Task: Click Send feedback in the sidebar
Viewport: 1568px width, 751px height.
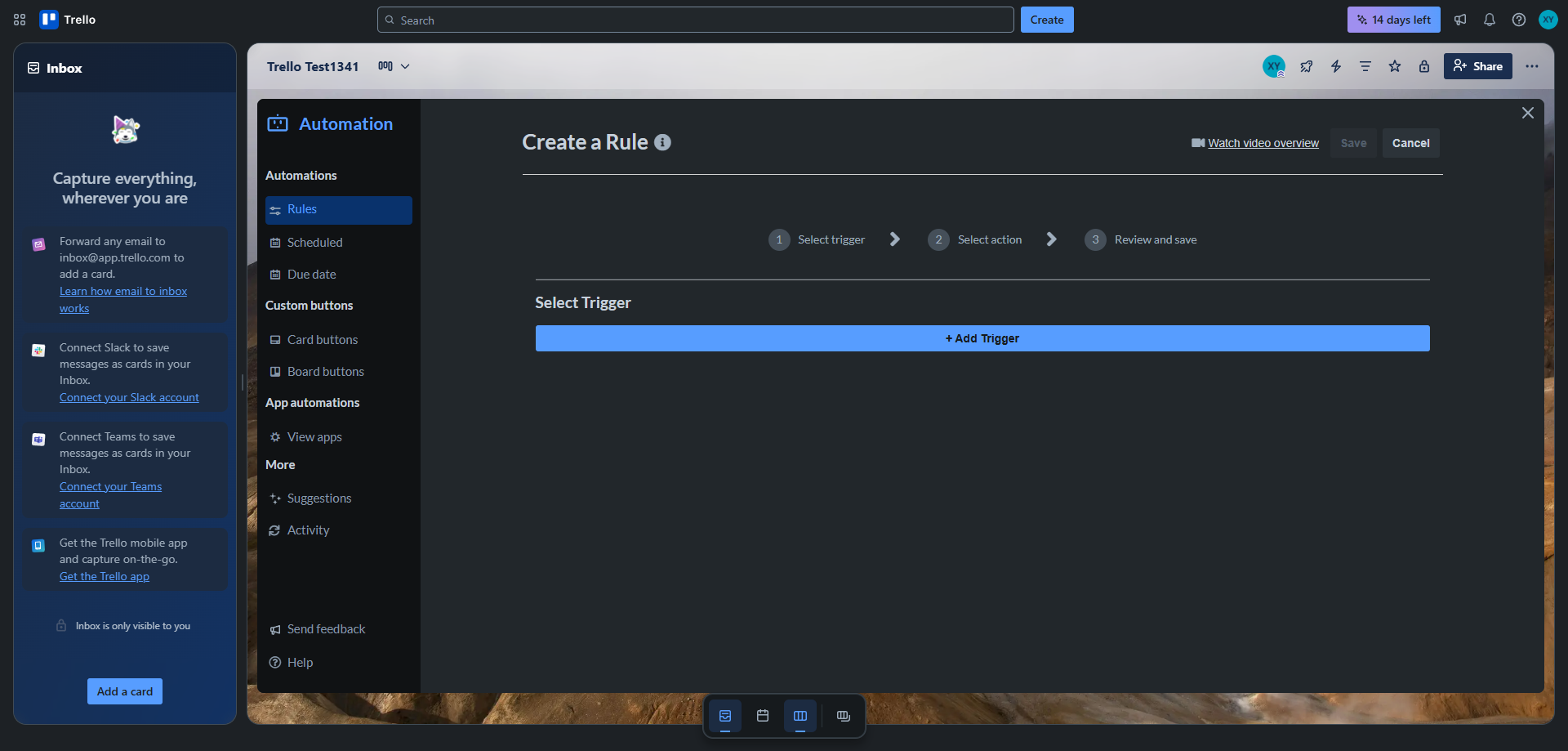Action: (338, 629)
